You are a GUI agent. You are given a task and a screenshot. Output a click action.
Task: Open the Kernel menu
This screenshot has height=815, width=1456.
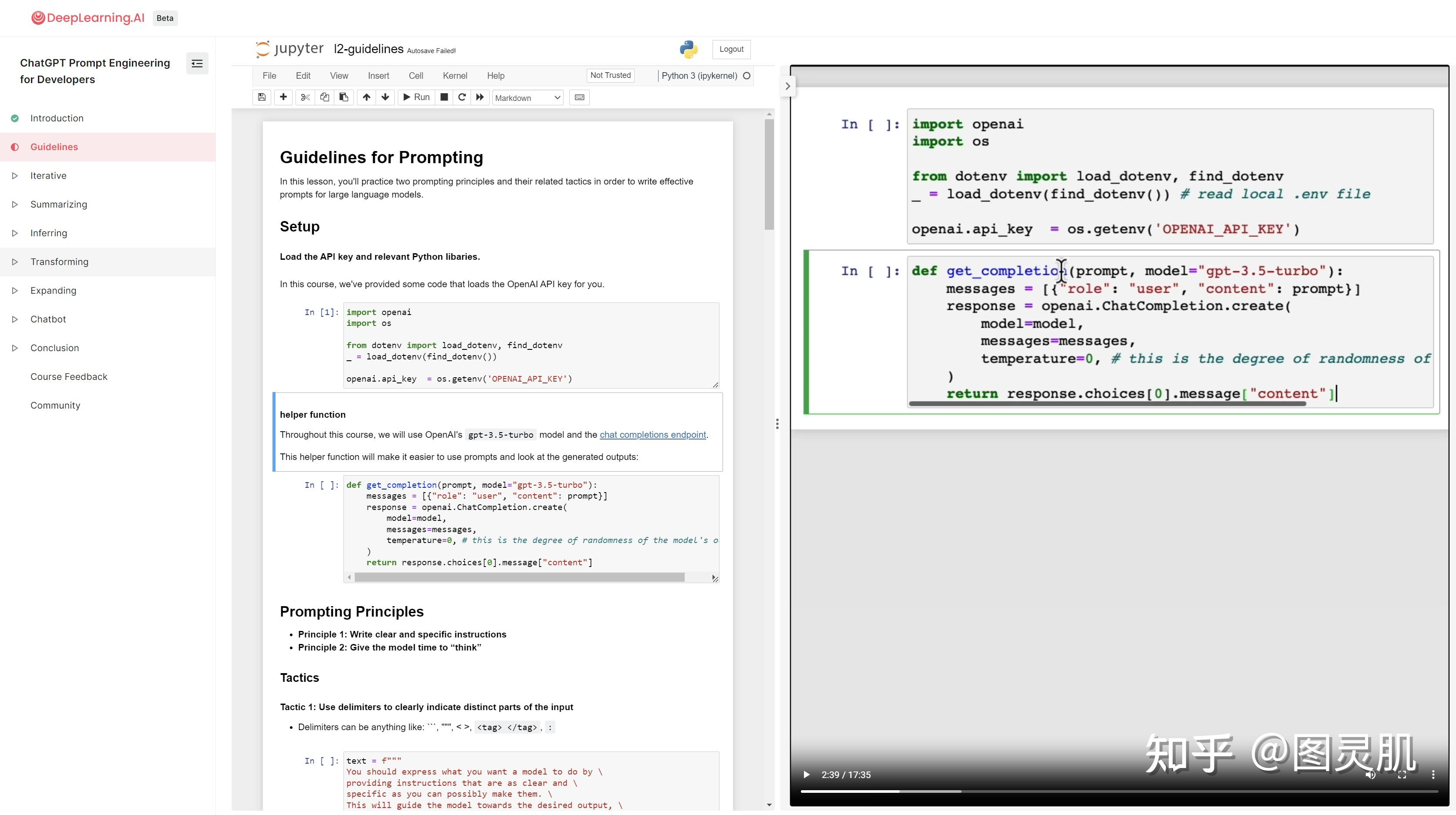tap(455, 76)
